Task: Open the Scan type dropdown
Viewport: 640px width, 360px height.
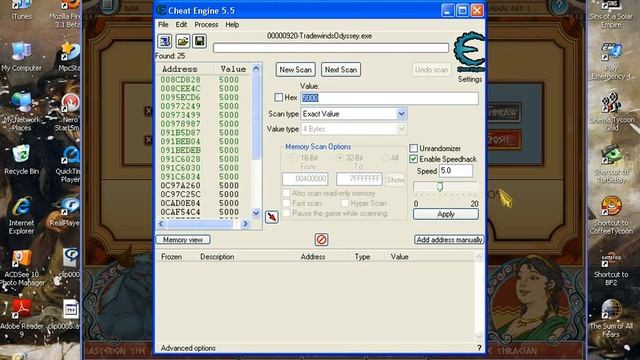Action: (401, 114)
